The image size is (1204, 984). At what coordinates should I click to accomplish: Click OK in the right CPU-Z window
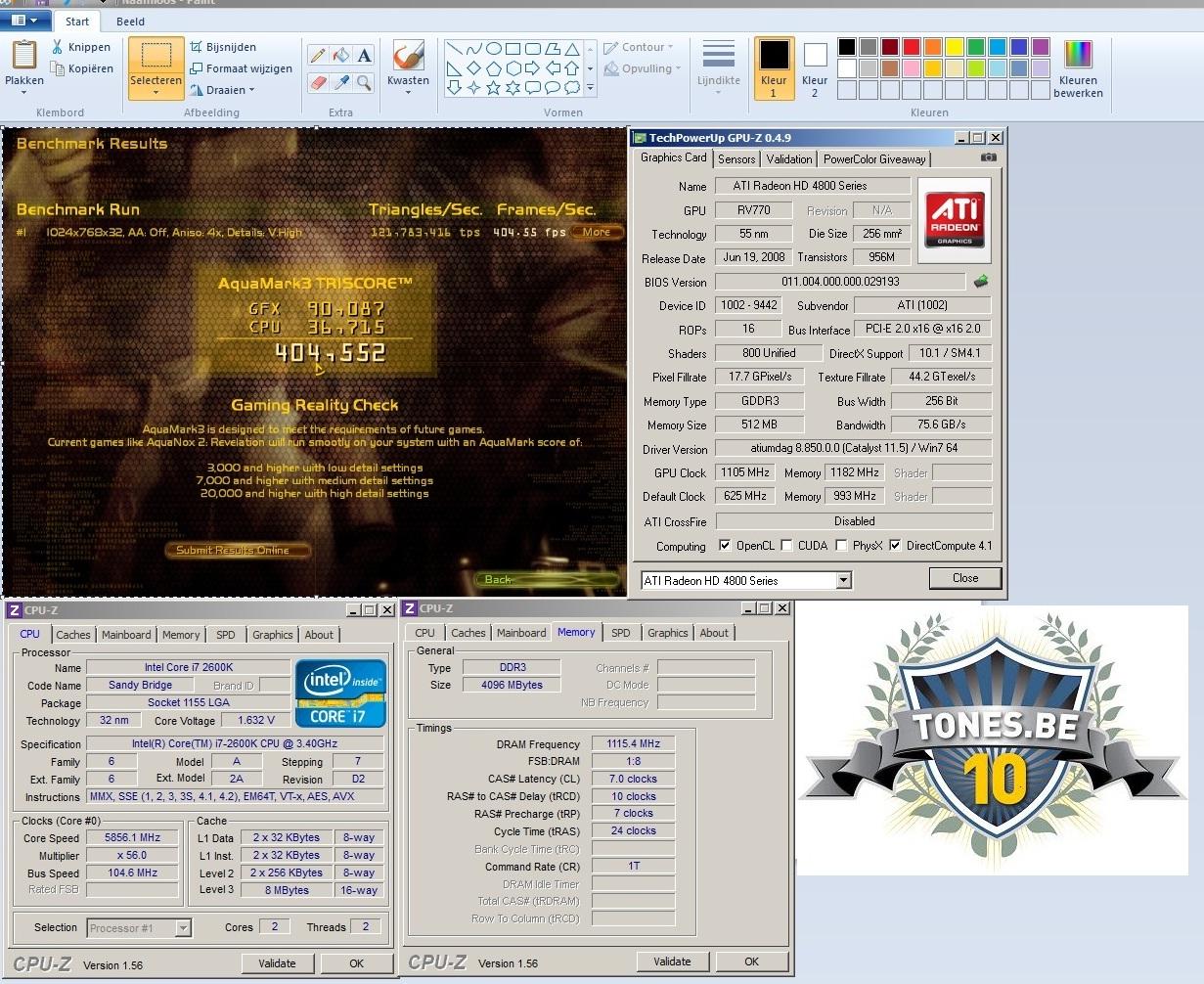[x=751, y=962]
